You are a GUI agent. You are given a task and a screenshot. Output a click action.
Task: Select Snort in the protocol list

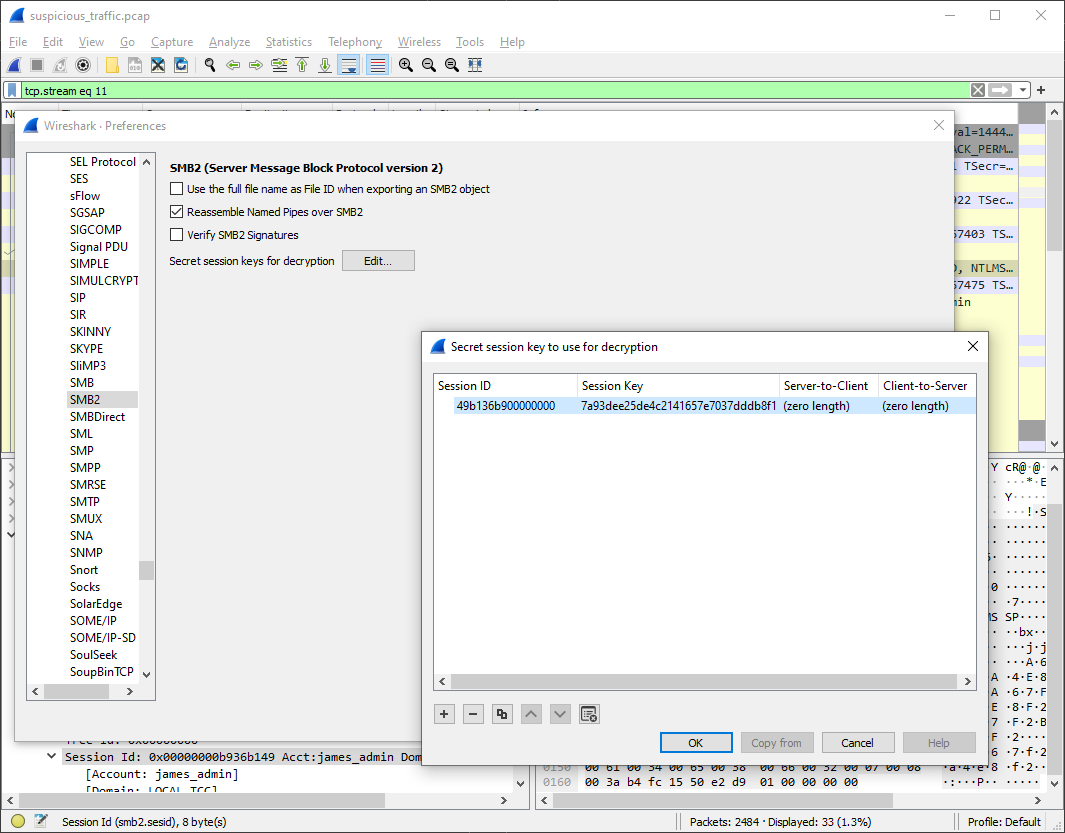pos(84,569)
